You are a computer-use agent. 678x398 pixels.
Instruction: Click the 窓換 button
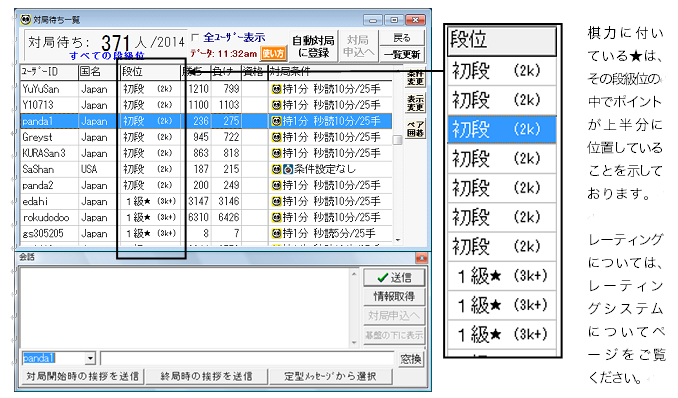point(410,359)
